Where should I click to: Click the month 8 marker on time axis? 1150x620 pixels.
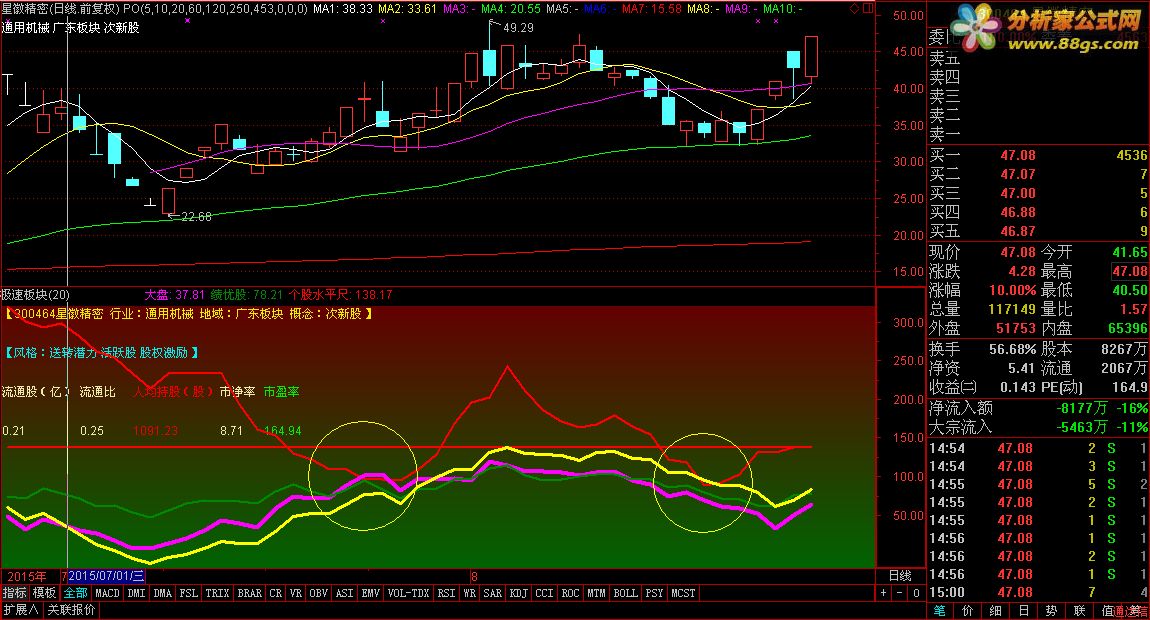point(475,577)
